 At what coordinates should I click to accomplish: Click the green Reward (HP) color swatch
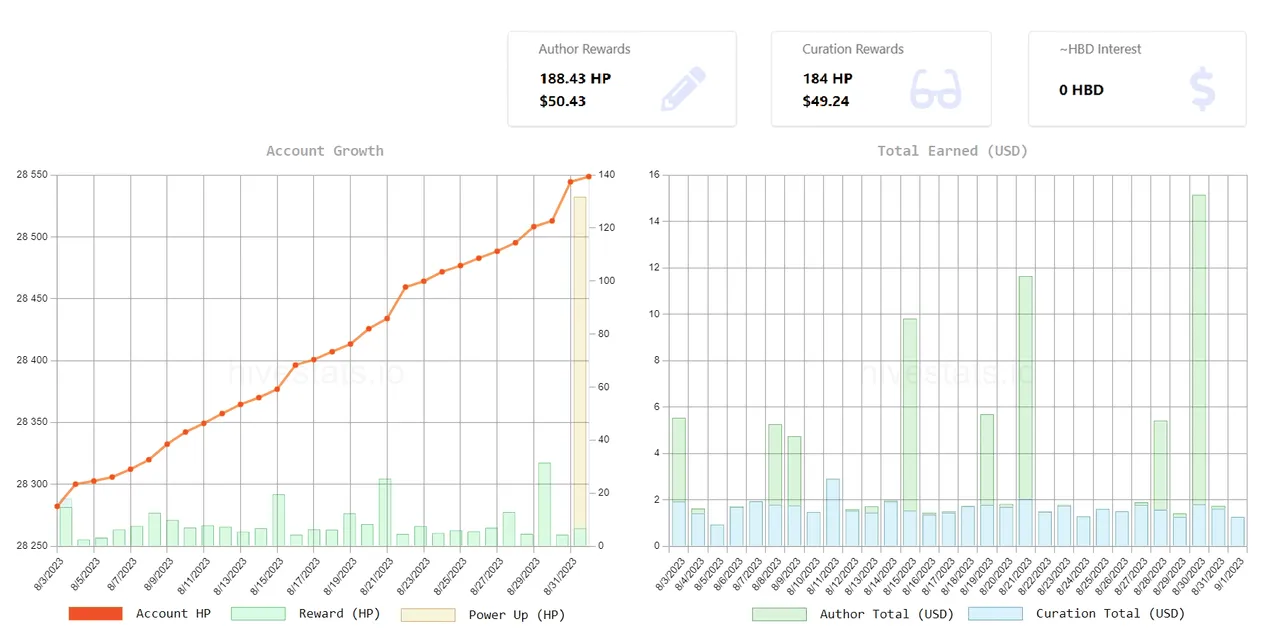coord(258,614)
